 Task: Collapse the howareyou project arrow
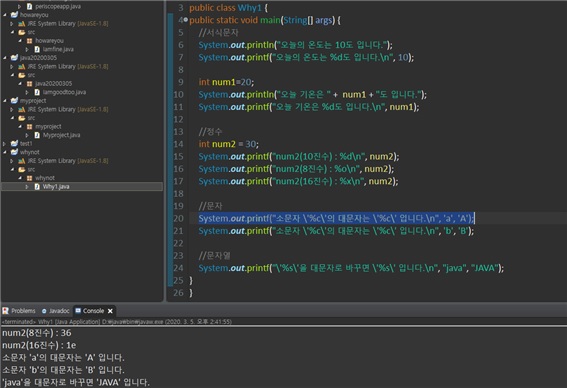pos(5,15)
